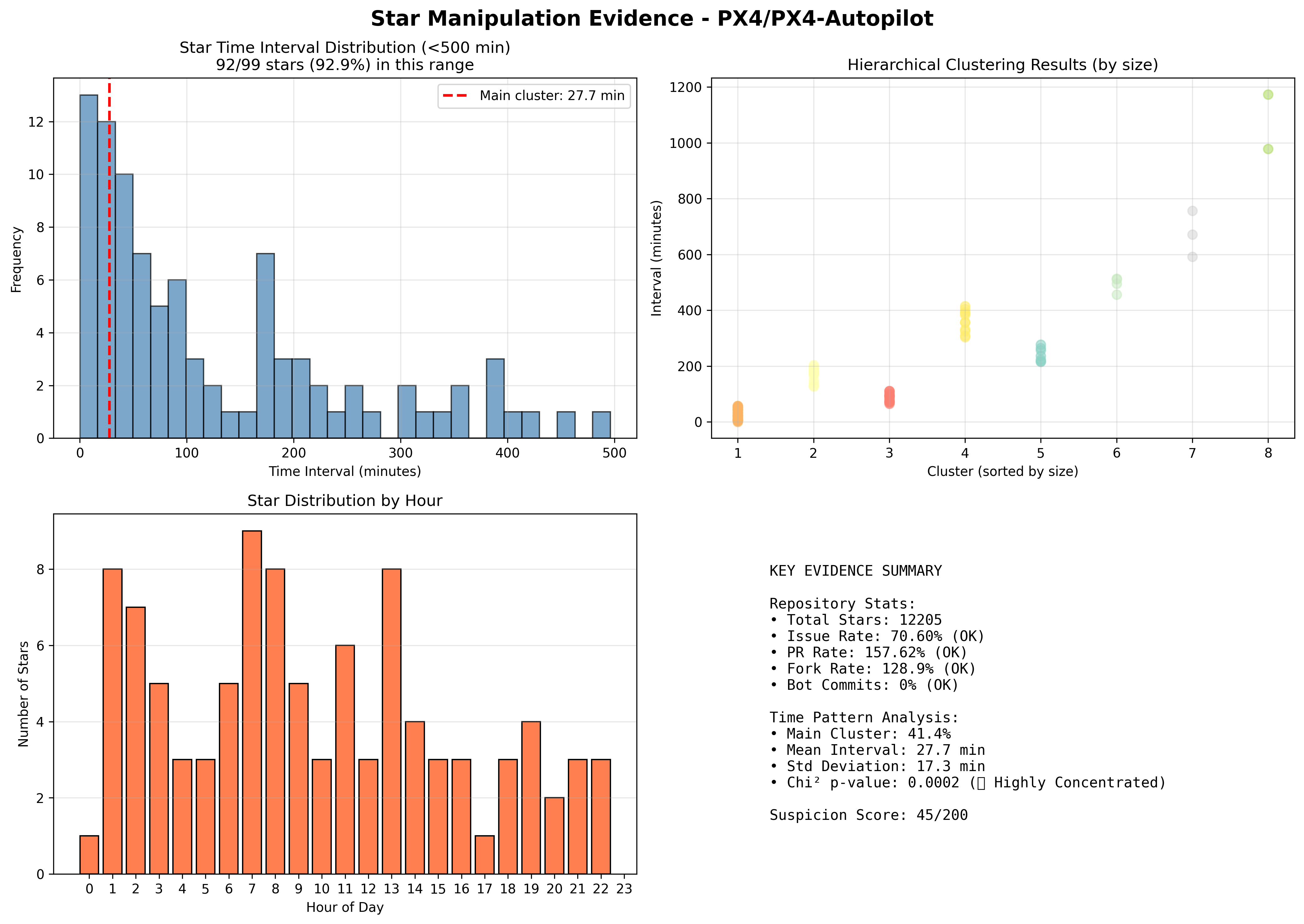Click the hour 20 bar in hourly chart

point(554,836)
